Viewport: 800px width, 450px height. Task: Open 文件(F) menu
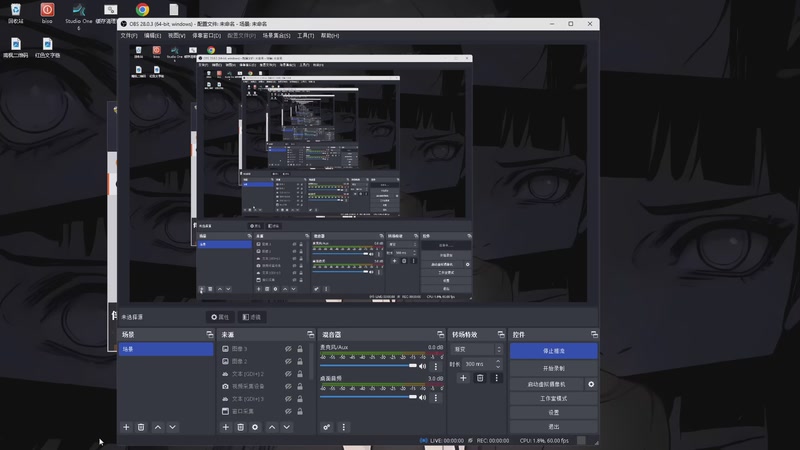129,36
